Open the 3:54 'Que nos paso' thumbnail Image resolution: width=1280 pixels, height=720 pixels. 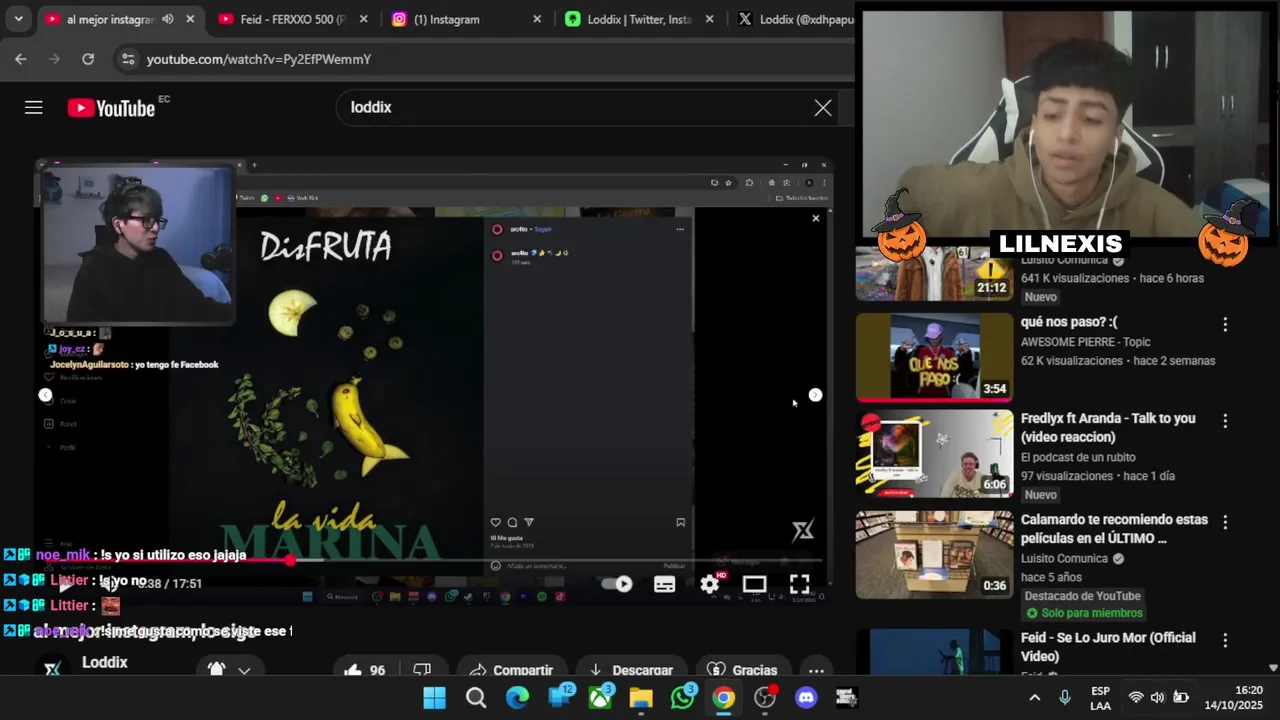pyautogui.click(x=934, y=357)
